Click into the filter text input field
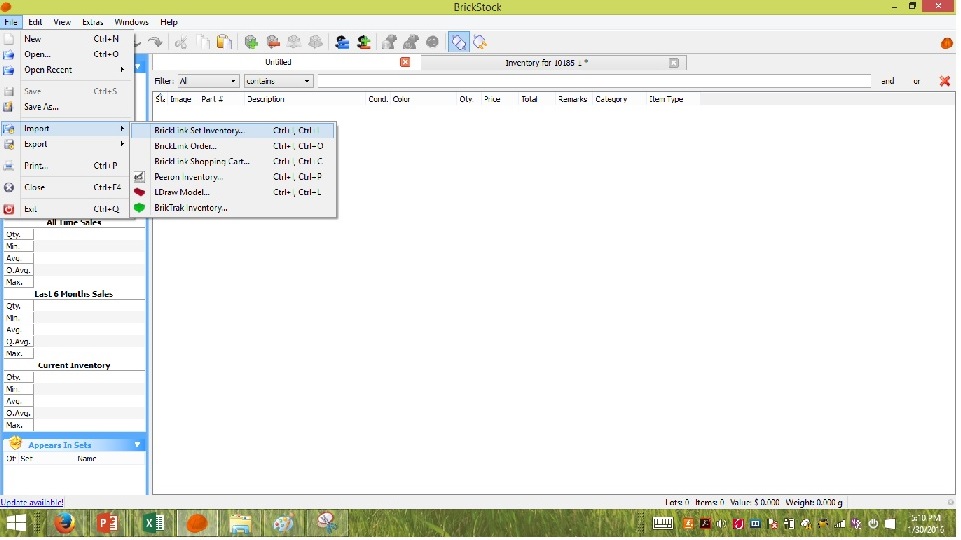 pyautogui.click(x=593, y=81)
